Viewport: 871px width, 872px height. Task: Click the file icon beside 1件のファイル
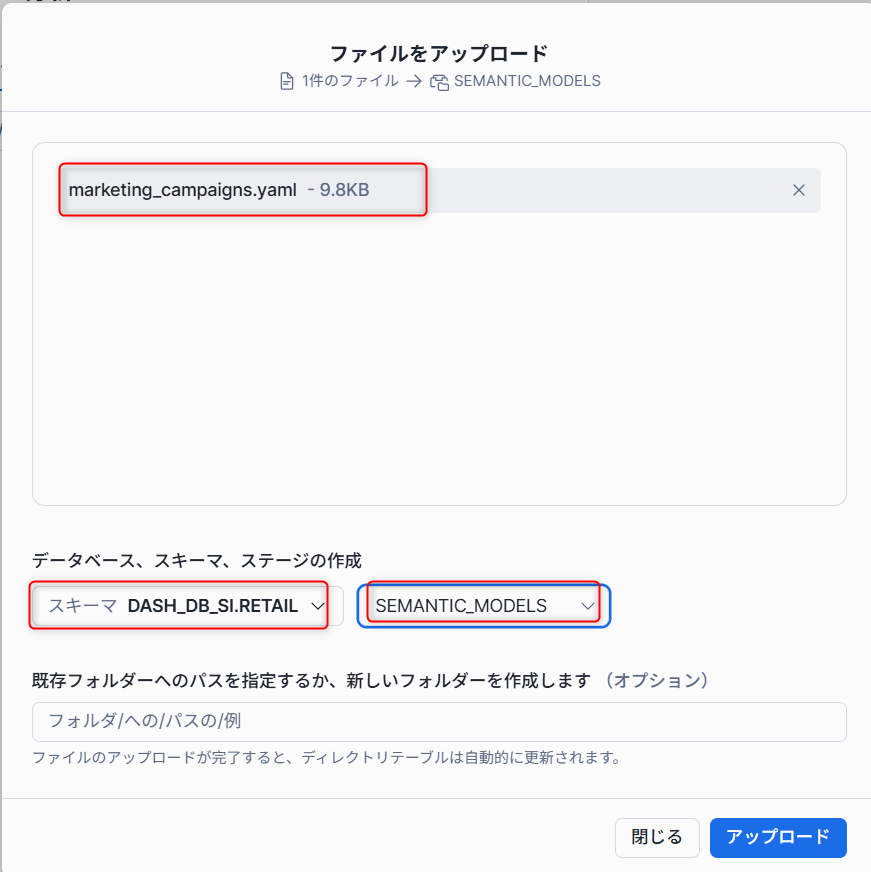(x=287, y=81)
